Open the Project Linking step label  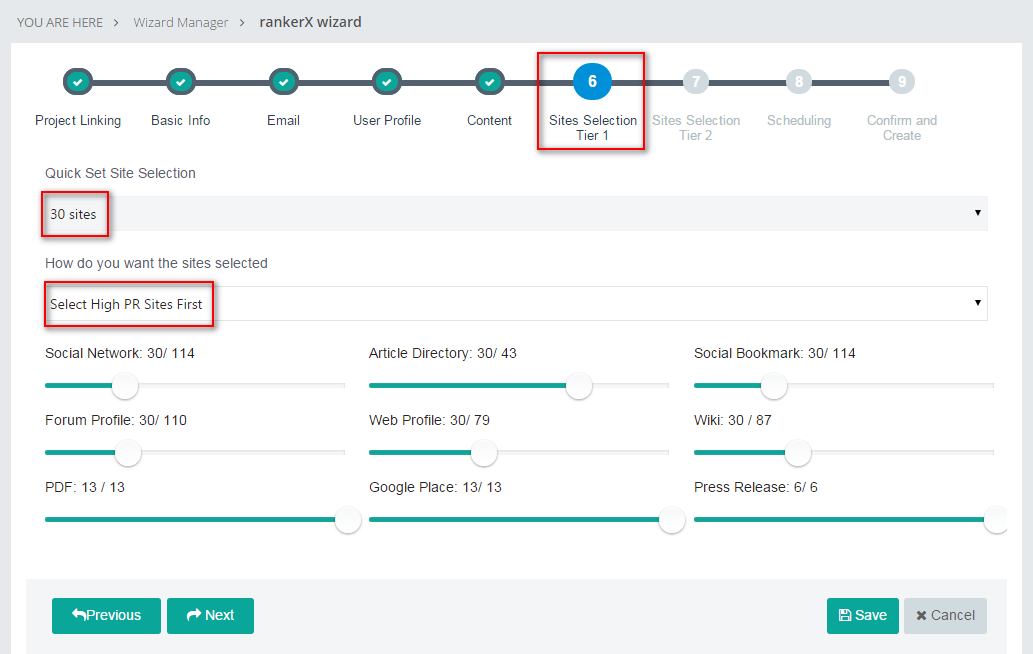click(x=78, y=121)
